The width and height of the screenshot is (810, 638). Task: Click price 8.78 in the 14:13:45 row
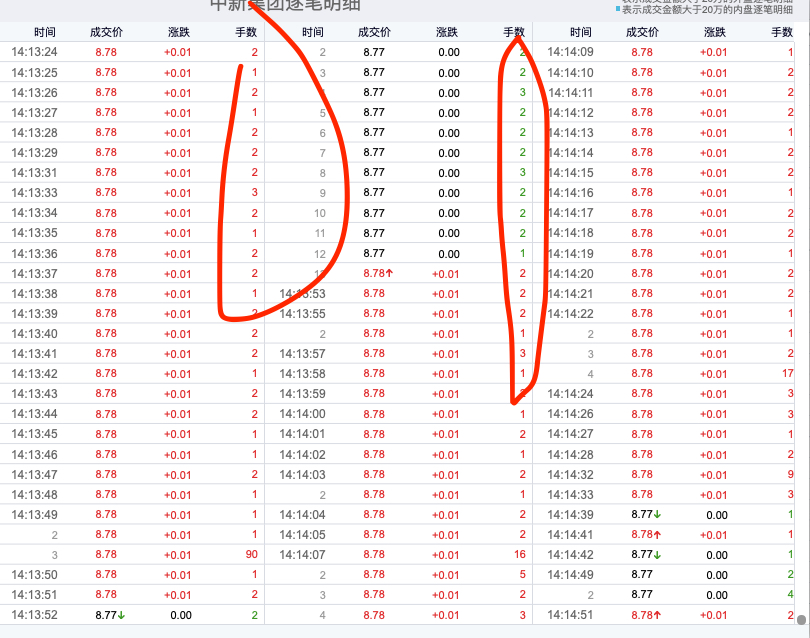pos(106,434)
